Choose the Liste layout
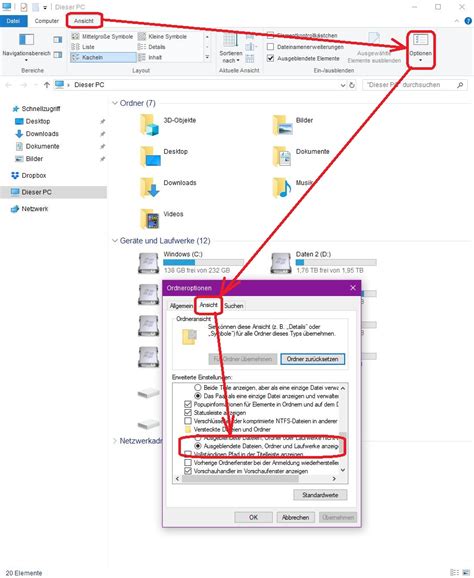474x578 pixels. (83, 47)
